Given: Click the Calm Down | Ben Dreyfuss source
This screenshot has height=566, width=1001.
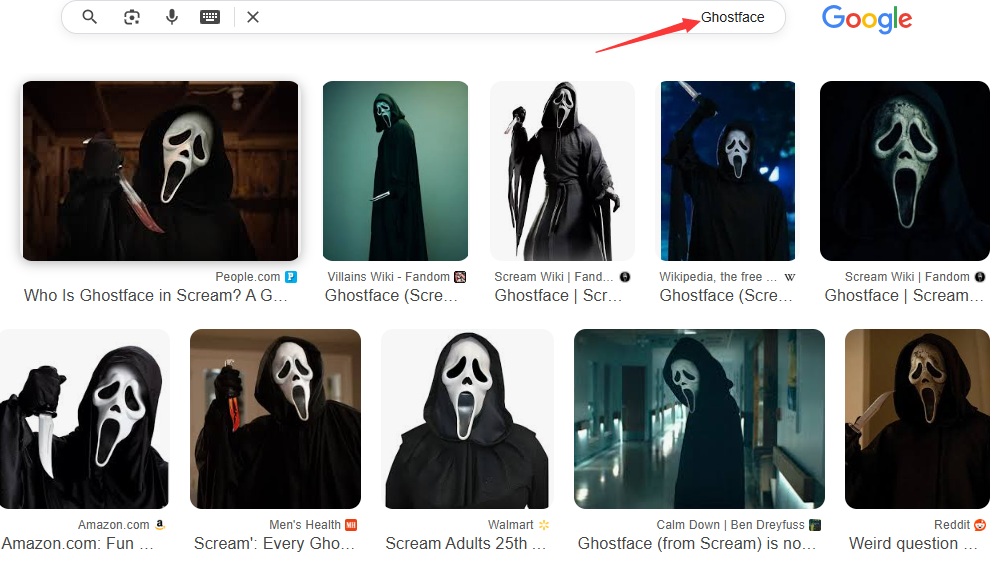Looking at the screenshot, I should [x=730, y=525].
